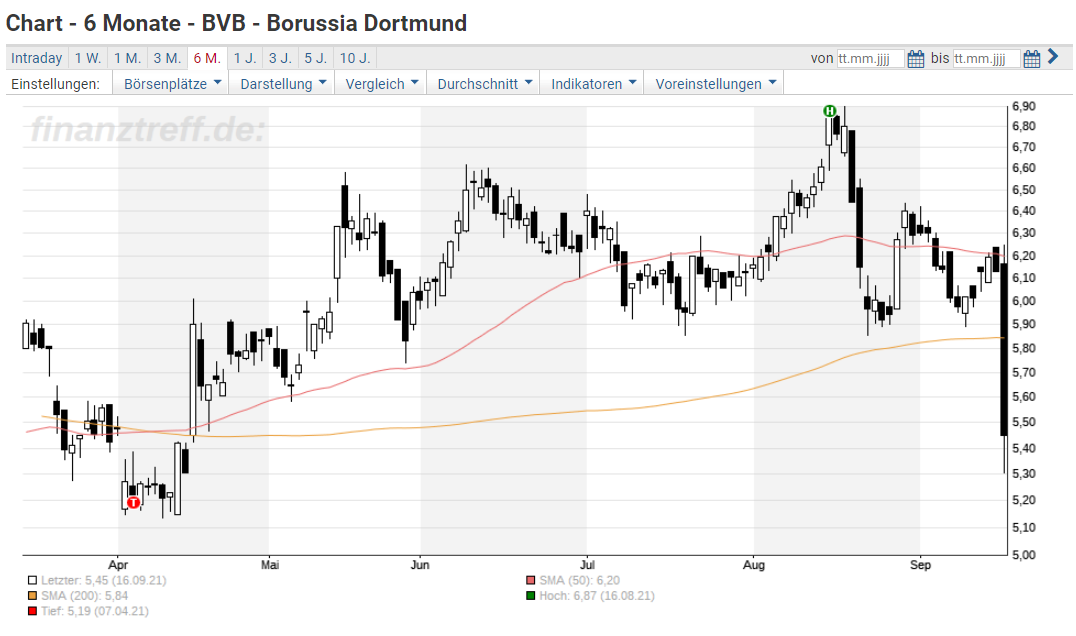
Task: Open the 'bis' date calendar picker icon
Action: pos(1031,58)
